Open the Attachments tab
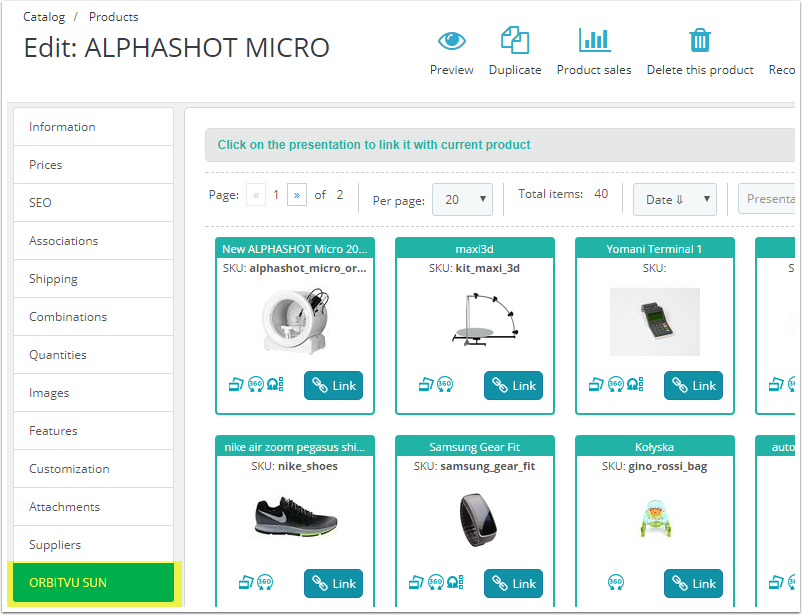The width and height of the screenshot is (802, 615). tap(94, 507)
